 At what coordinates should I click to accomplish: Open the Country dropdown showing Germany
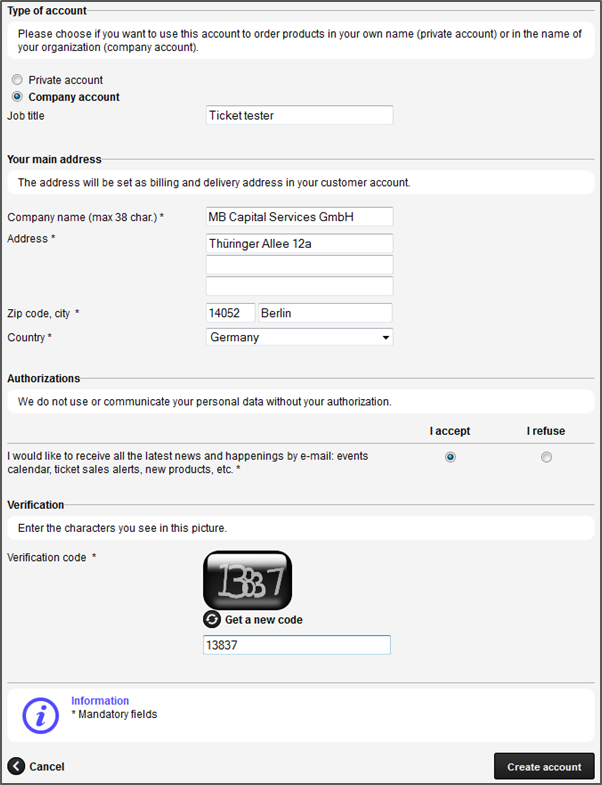pyautogui.click(x=299, y=337)
